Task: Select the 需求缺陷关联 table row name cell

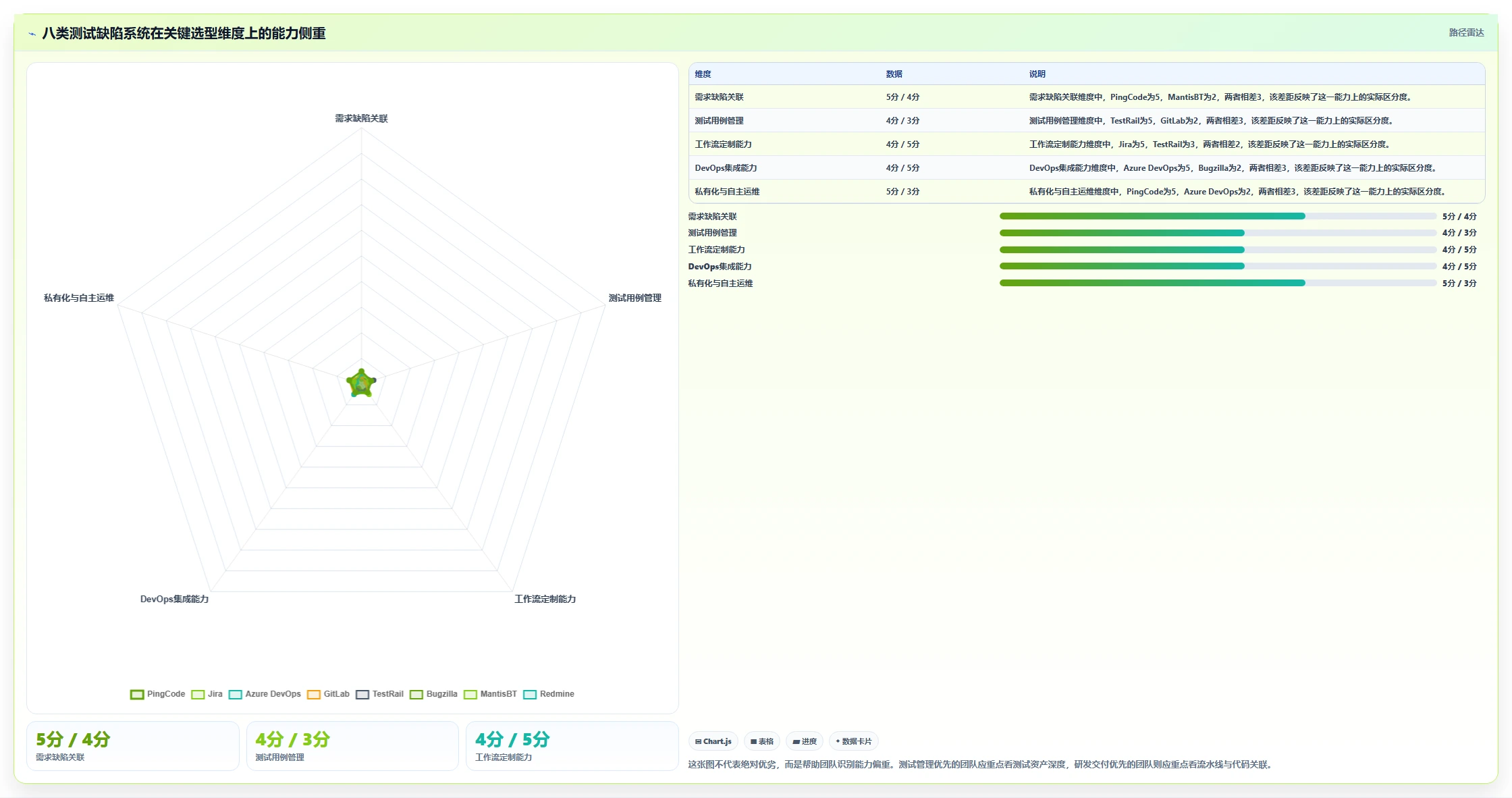Action: [719, 97]
